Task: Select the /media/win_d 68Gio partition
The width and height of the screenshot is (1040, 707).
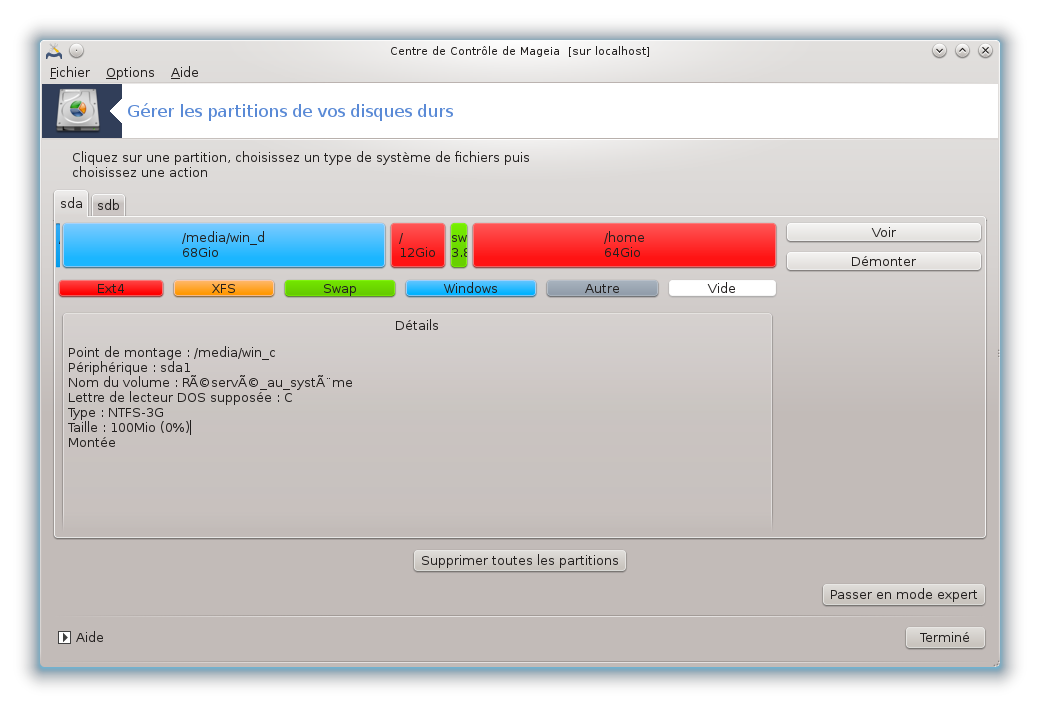Action: click(x=224, y=245)
